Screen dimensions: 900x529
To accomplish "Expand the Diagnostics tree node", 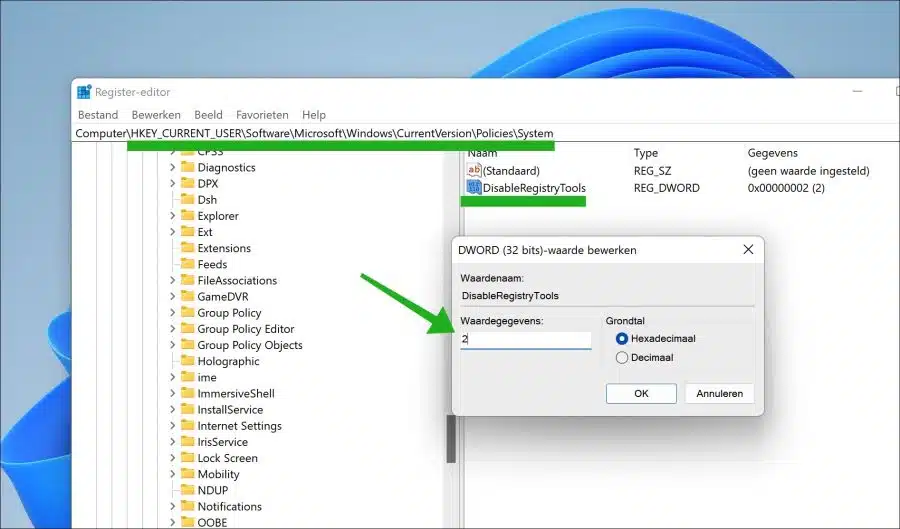I will (x=173, y=167).
